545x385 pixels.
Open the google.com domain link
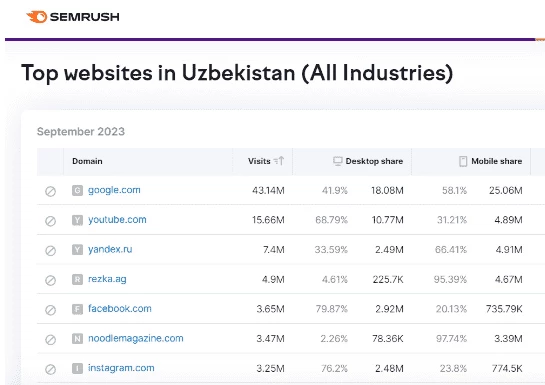(114, 190)
